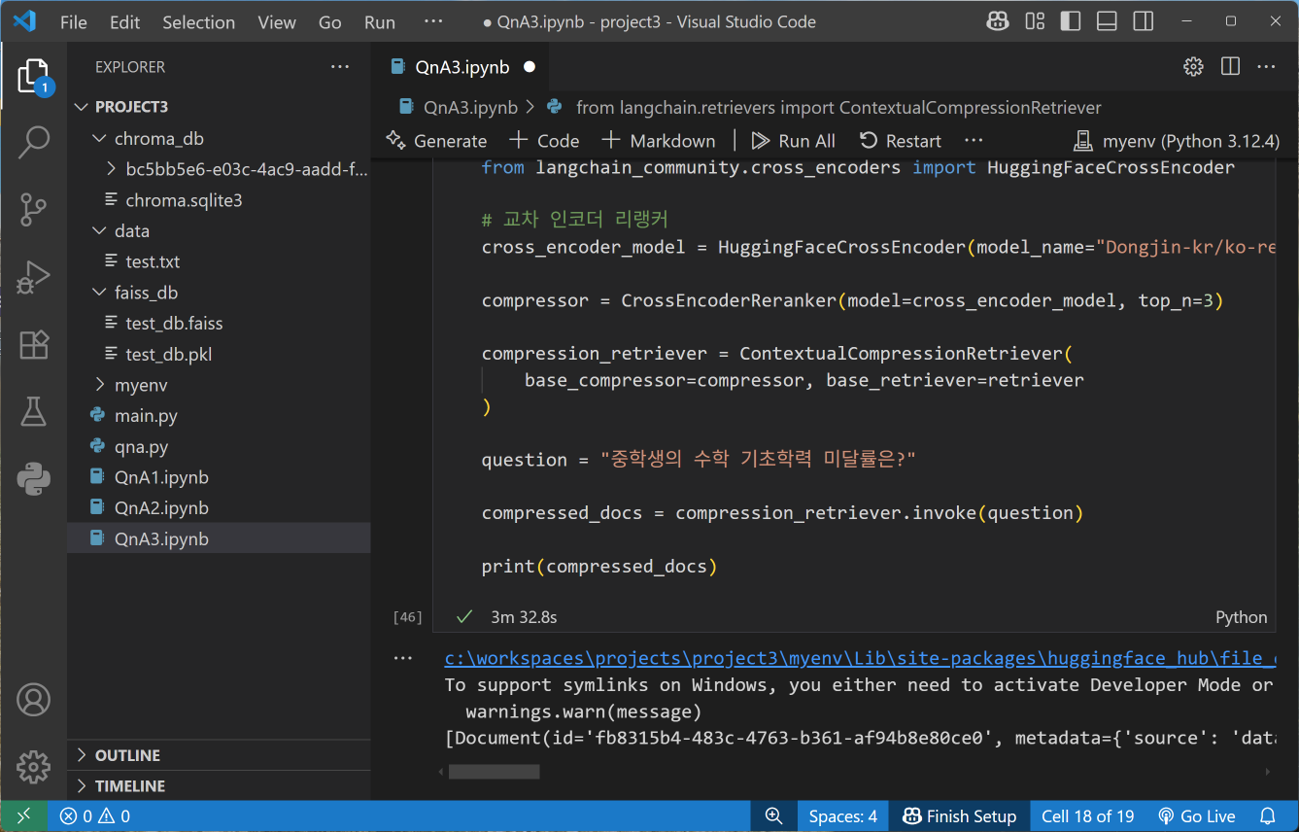Screen dimensions: 1299x832
Task: Select the QnA3.ipynb editor tab
Action: (x=463, y=67)
